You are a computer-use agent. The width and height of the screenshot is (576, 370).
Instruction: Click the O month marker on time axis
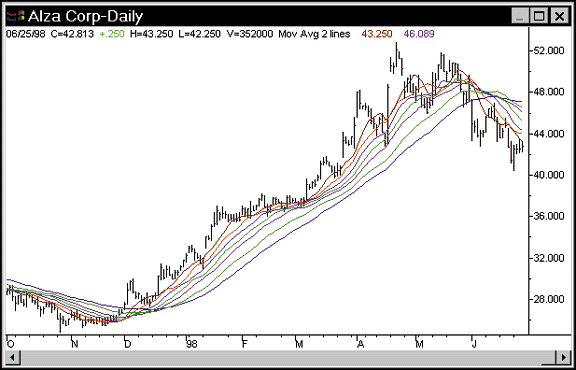[x=11, y=344]
